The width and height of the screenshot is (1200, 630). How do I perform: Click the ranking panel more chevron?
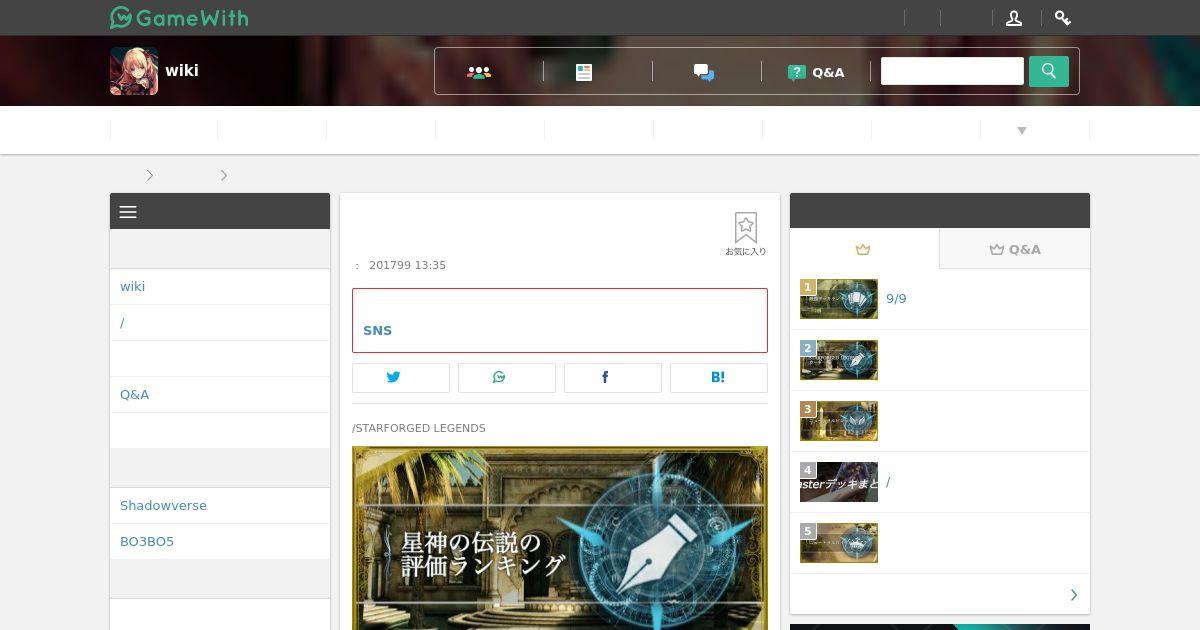pyautogui.click(x=1074, y=595)
